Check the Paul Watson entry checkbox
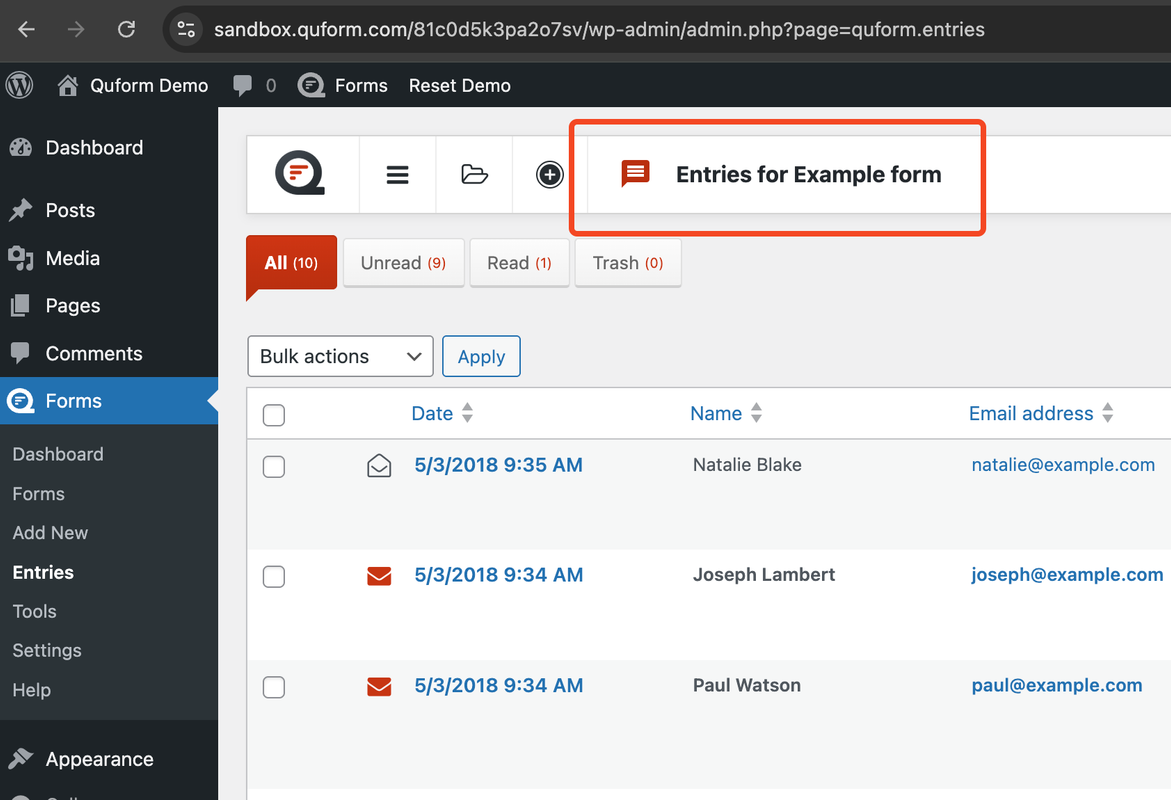Screen dimensions: 1171x800 tap(274, 686)
